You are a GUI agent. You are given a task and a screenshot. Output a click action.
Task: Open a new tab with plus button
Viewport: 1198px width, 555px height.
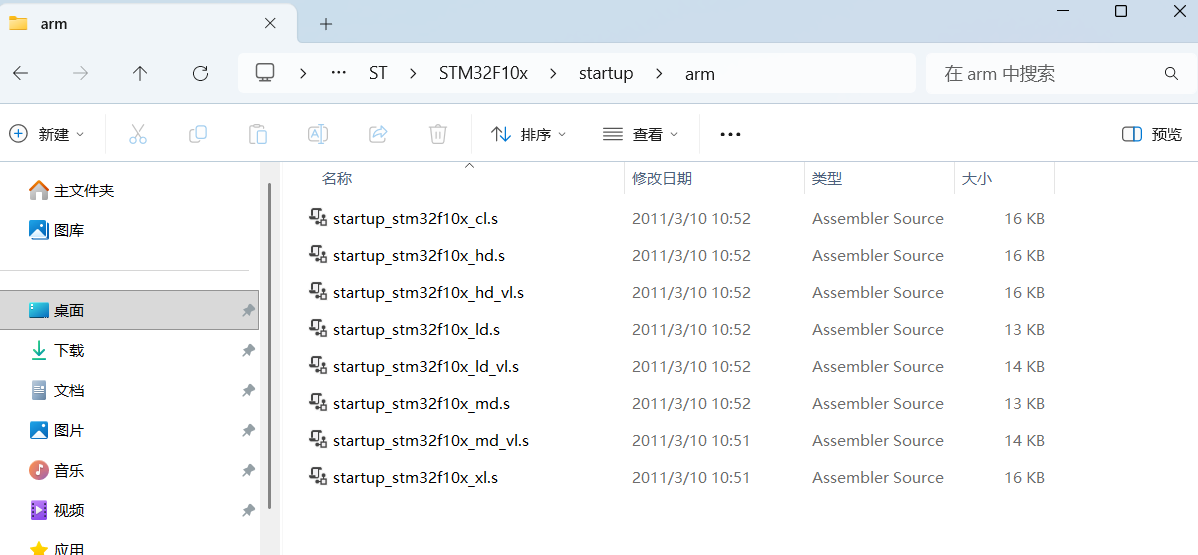click(326, 24)
